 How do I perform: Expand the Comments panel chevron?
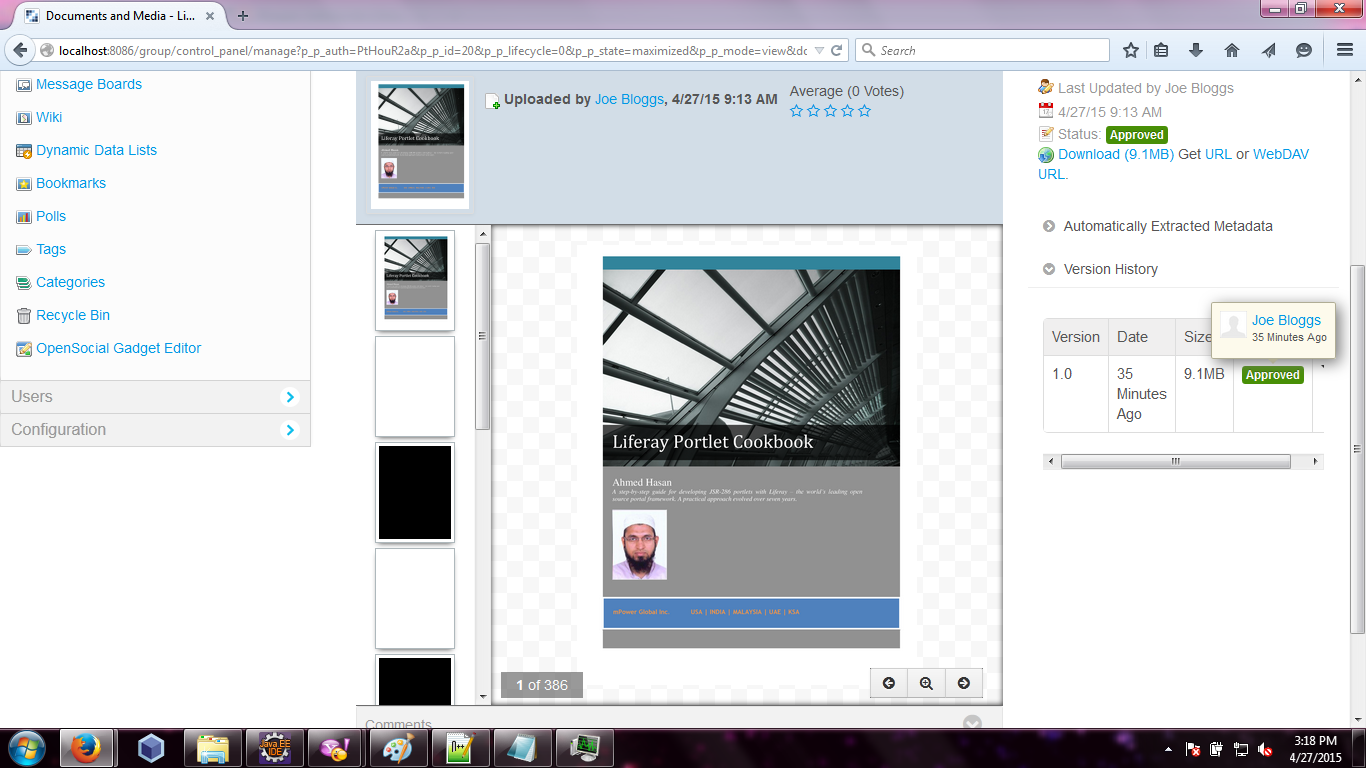click(972, 723)
